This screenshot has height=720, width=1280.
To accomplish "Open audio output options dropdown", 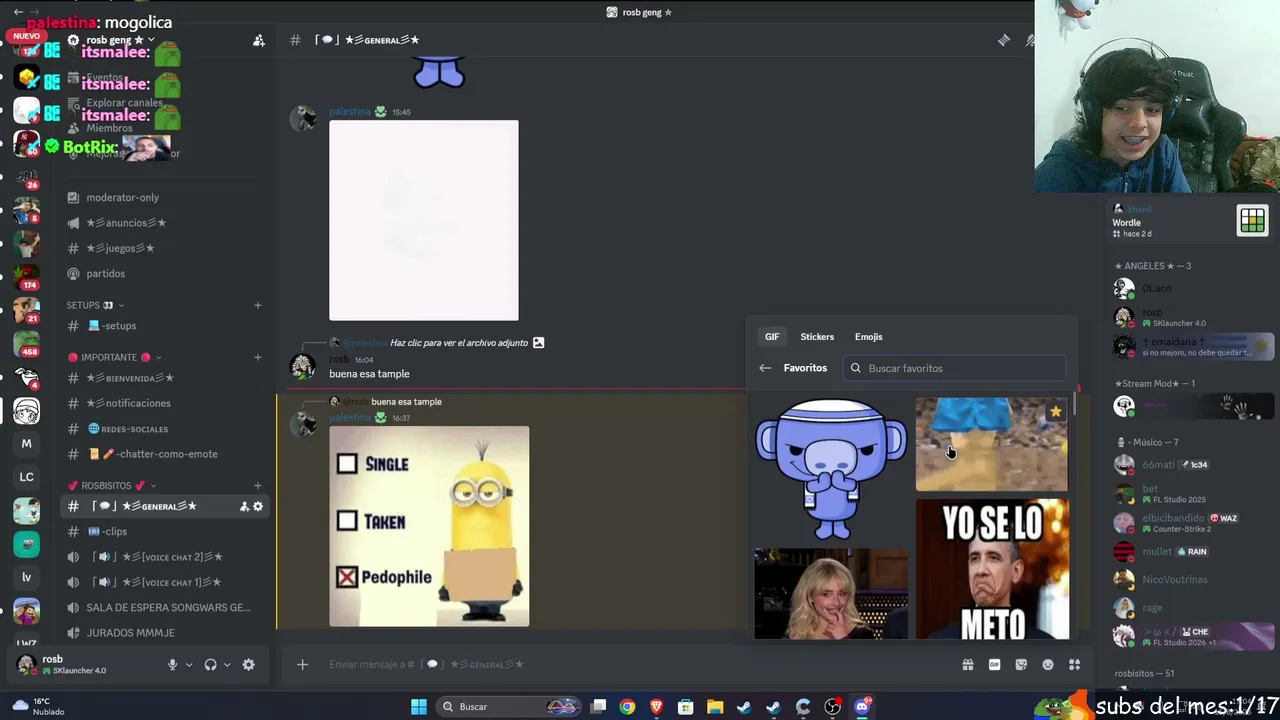I will 226,665.
